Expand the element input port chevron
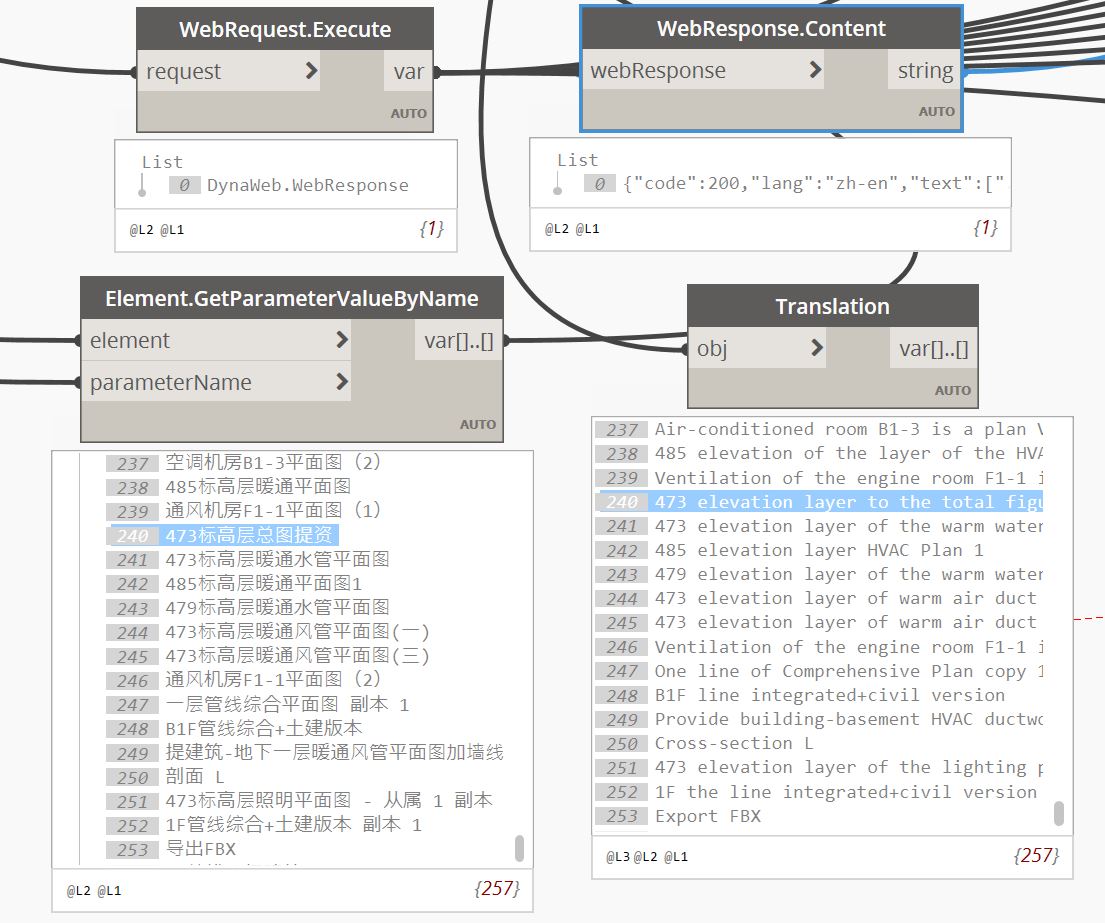The height and width of the screenshot is (923, 1105). (342, 340)
